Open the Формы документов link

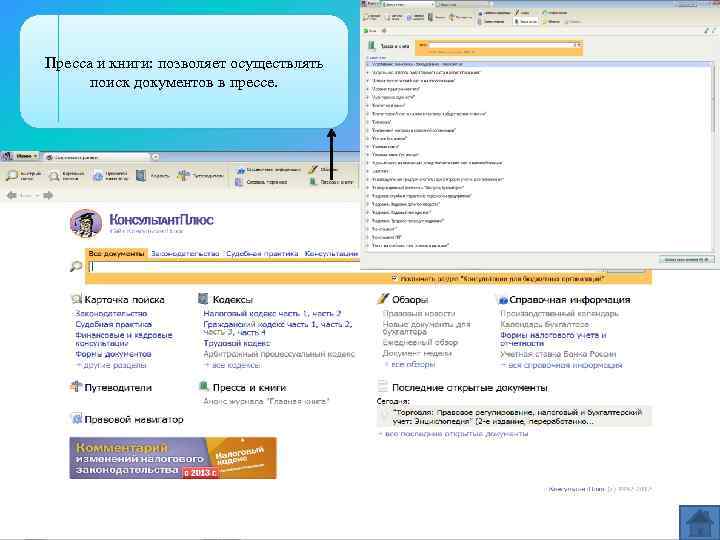point(113,354)
